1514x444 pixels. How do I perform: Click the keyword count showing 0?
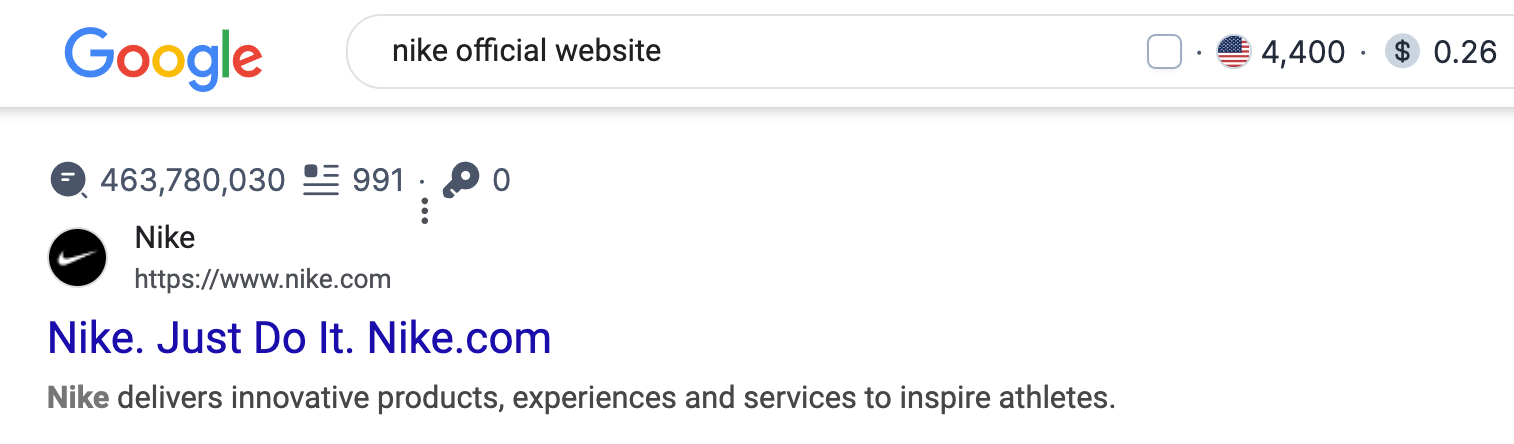pos(501,181)
